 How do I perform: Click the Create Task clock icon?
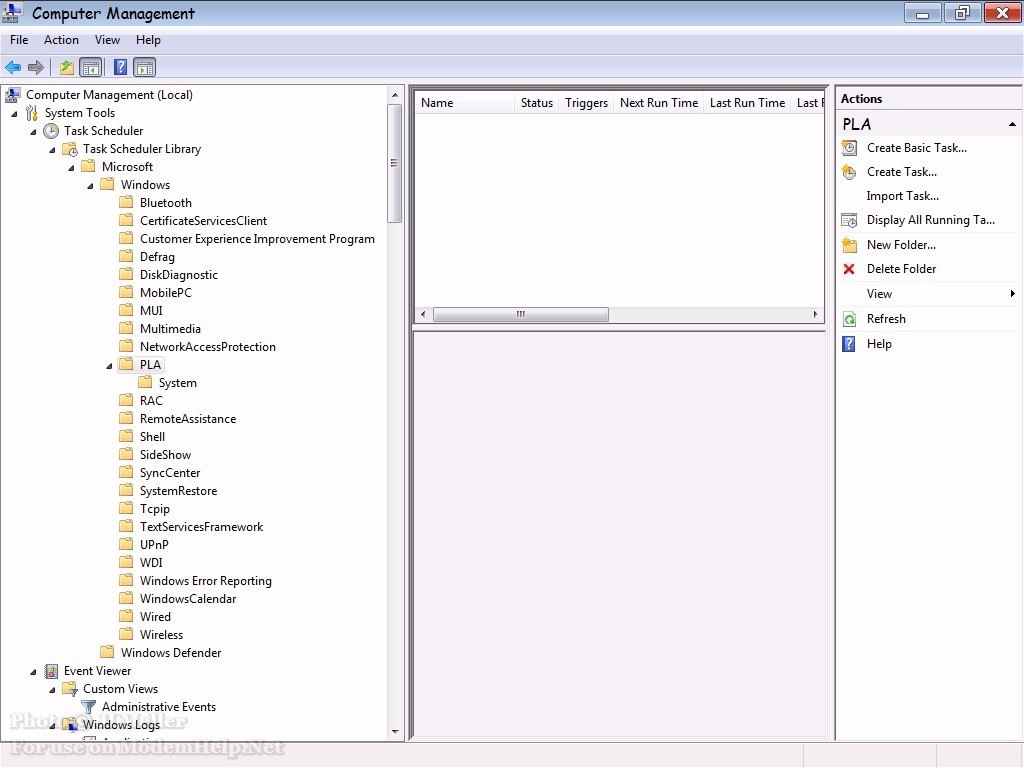(x=849, y=172)
